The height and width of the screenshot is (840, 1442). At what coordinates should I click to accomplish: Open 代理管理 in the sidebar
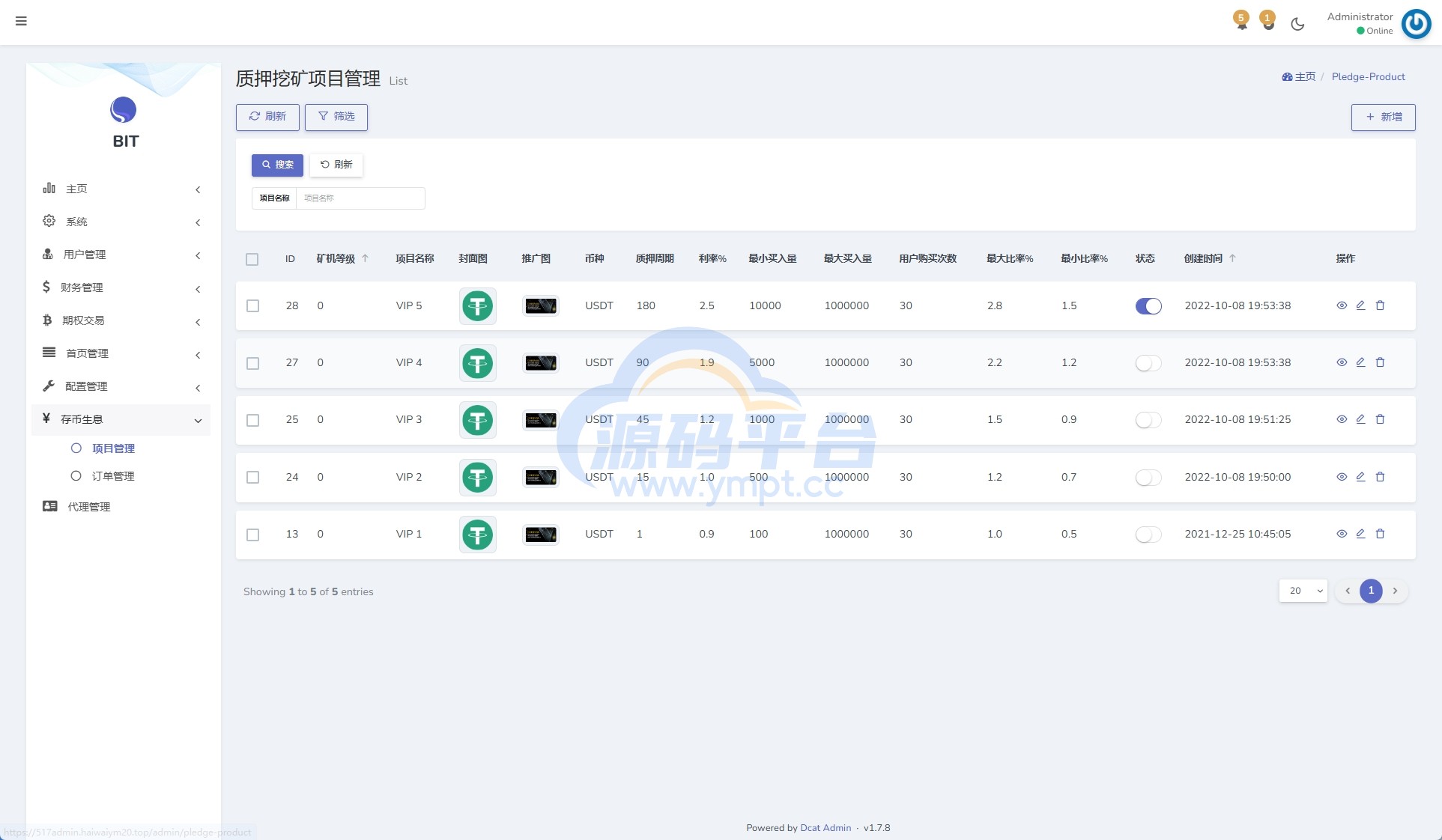tap(88, 507)
